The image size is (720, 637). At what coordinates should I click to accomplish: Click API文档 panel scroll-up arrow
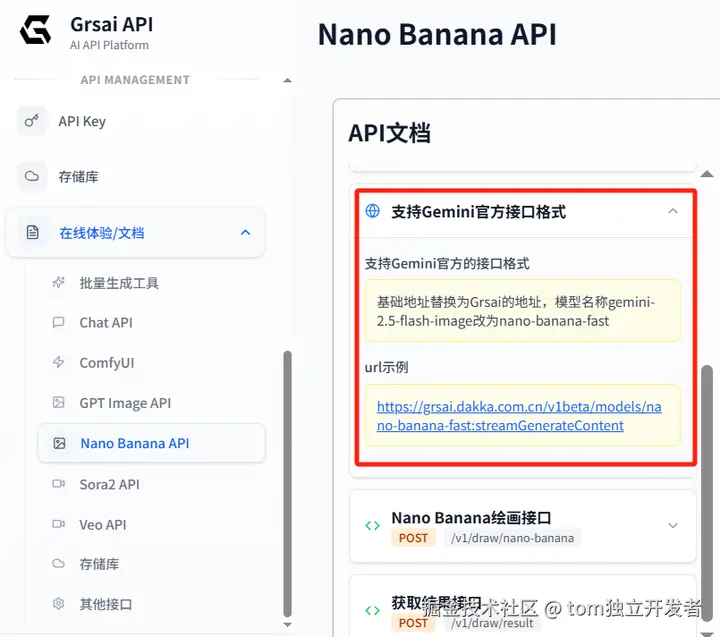click(x=707, y=174)
